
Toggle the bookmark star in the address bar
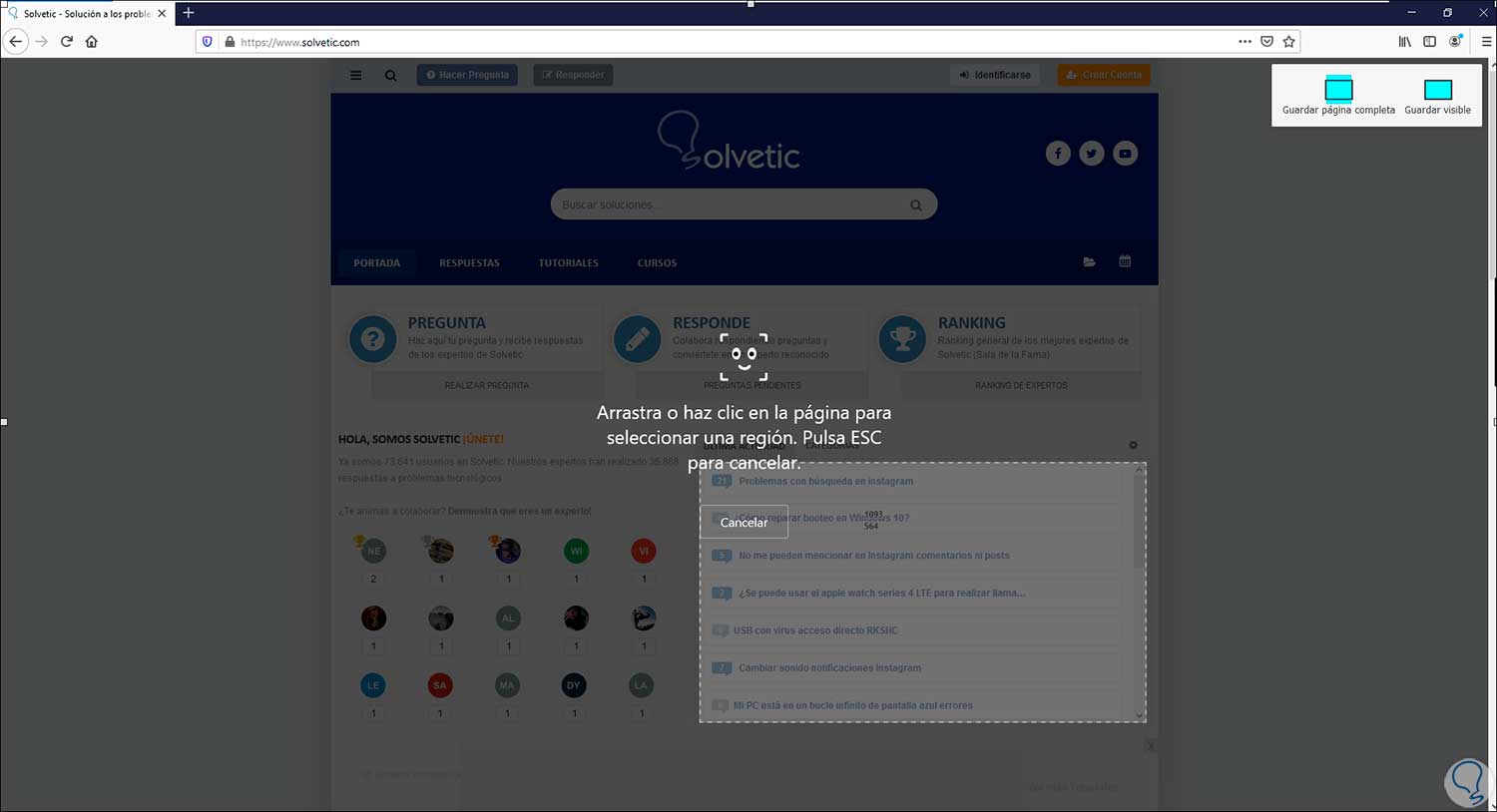point(1289,41)
